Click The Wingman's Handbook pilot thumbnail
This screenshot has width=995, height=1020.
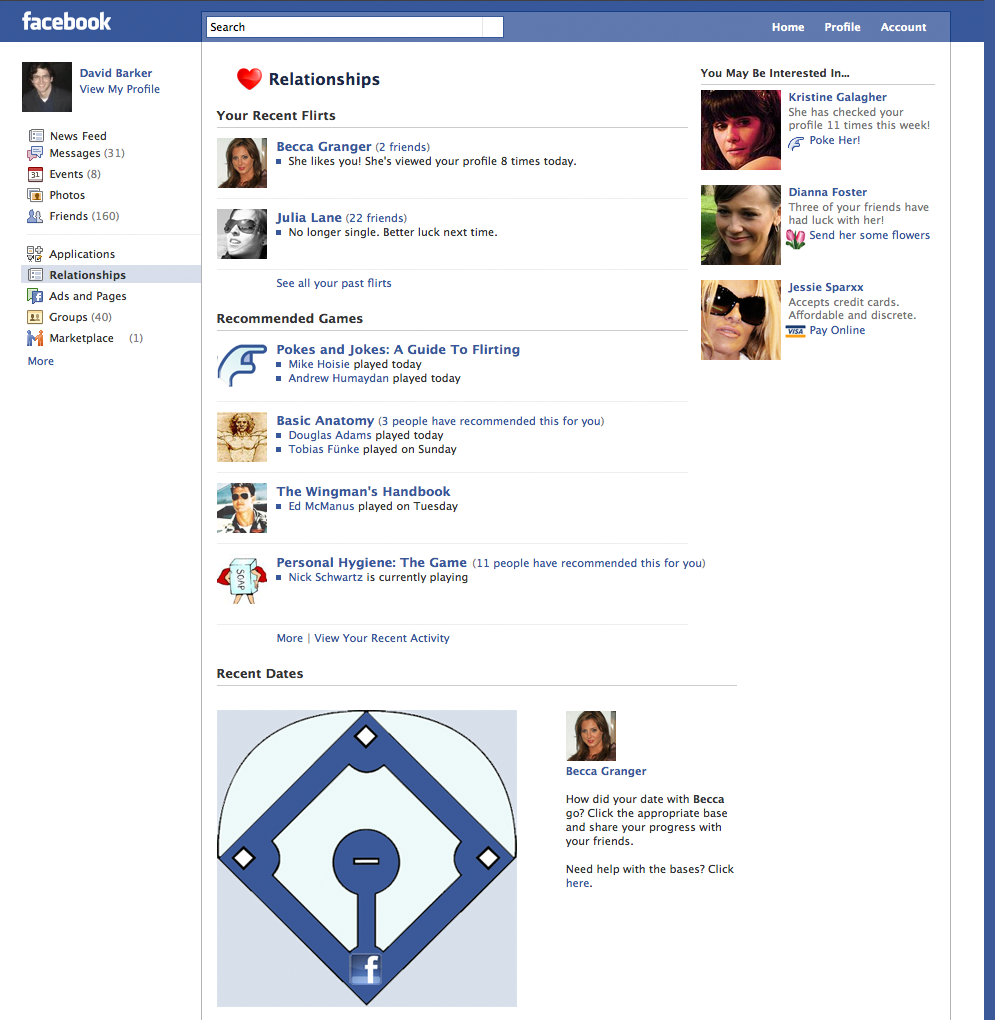click(x=242, y=508)
